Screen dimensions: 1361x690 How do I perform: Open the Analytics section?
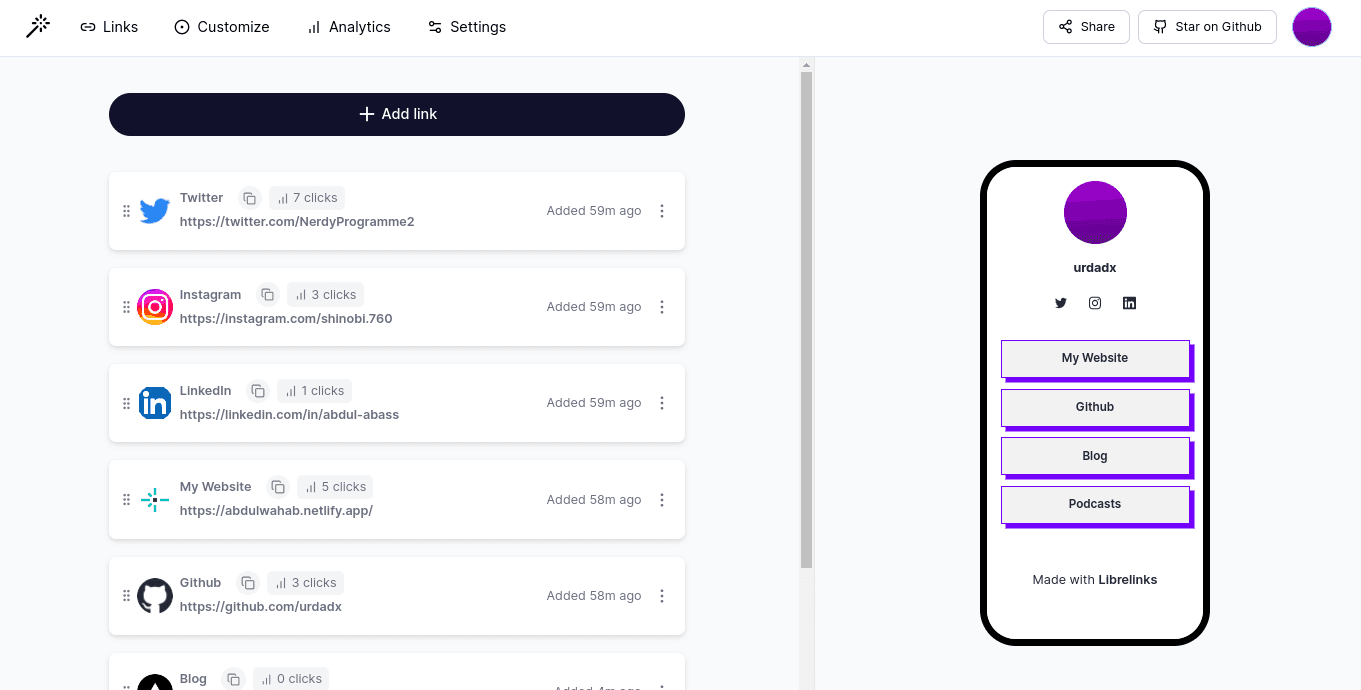point(348,27)
